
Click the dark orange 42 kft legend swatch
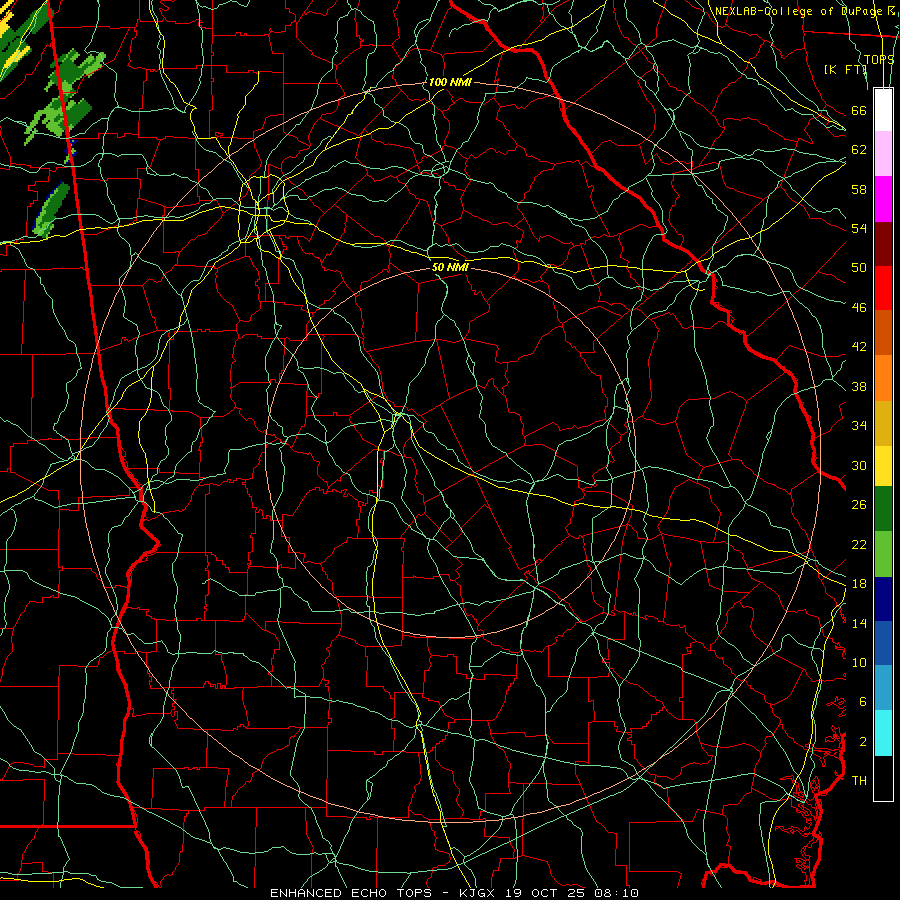tap(883, 333)
